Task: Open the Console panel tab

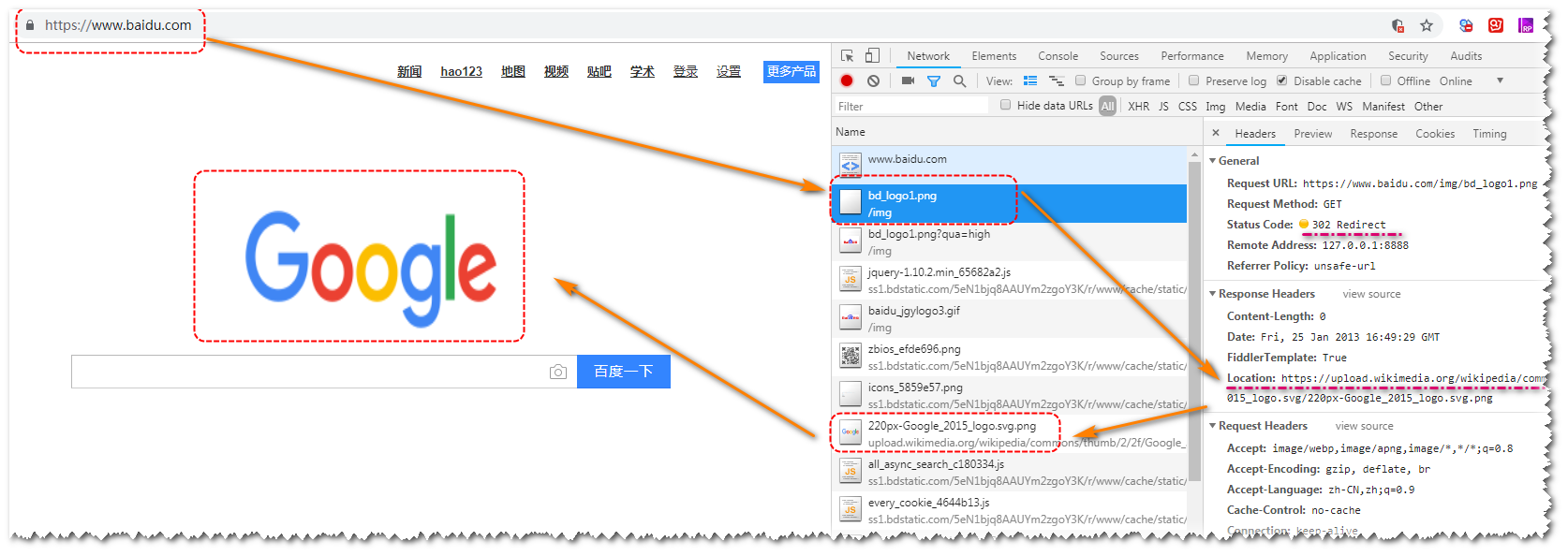Action: click(x=1058, y=56)
